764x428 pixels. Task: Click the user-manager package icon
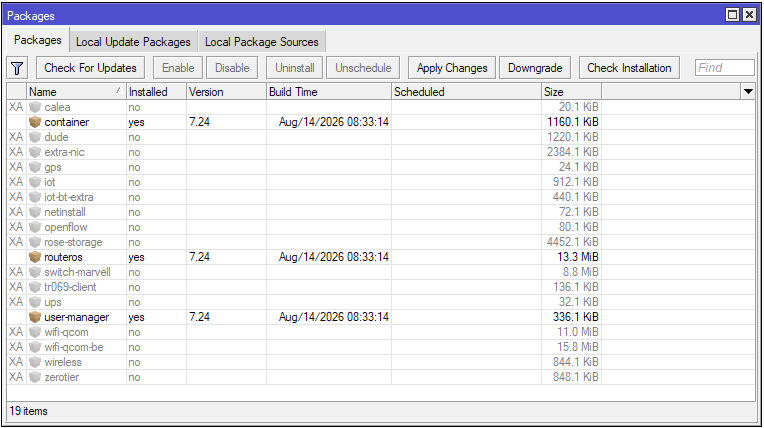click(x=35, y=317)
